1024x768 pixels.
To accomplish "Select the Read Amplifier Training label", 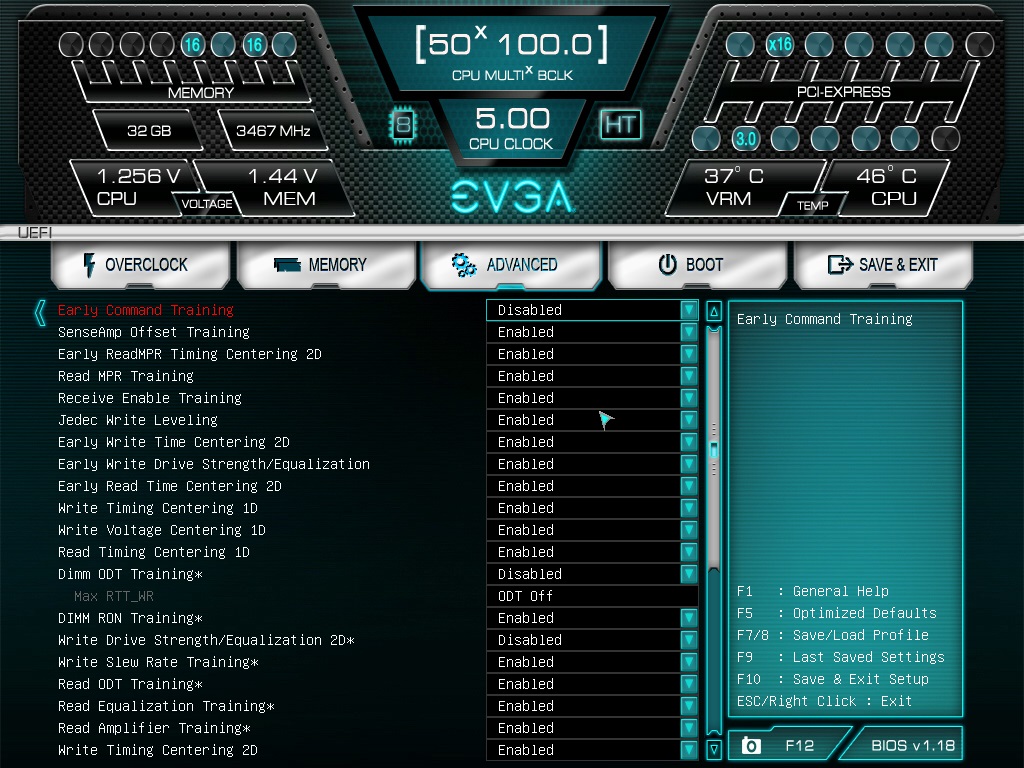I will click(x=154, y=728).
